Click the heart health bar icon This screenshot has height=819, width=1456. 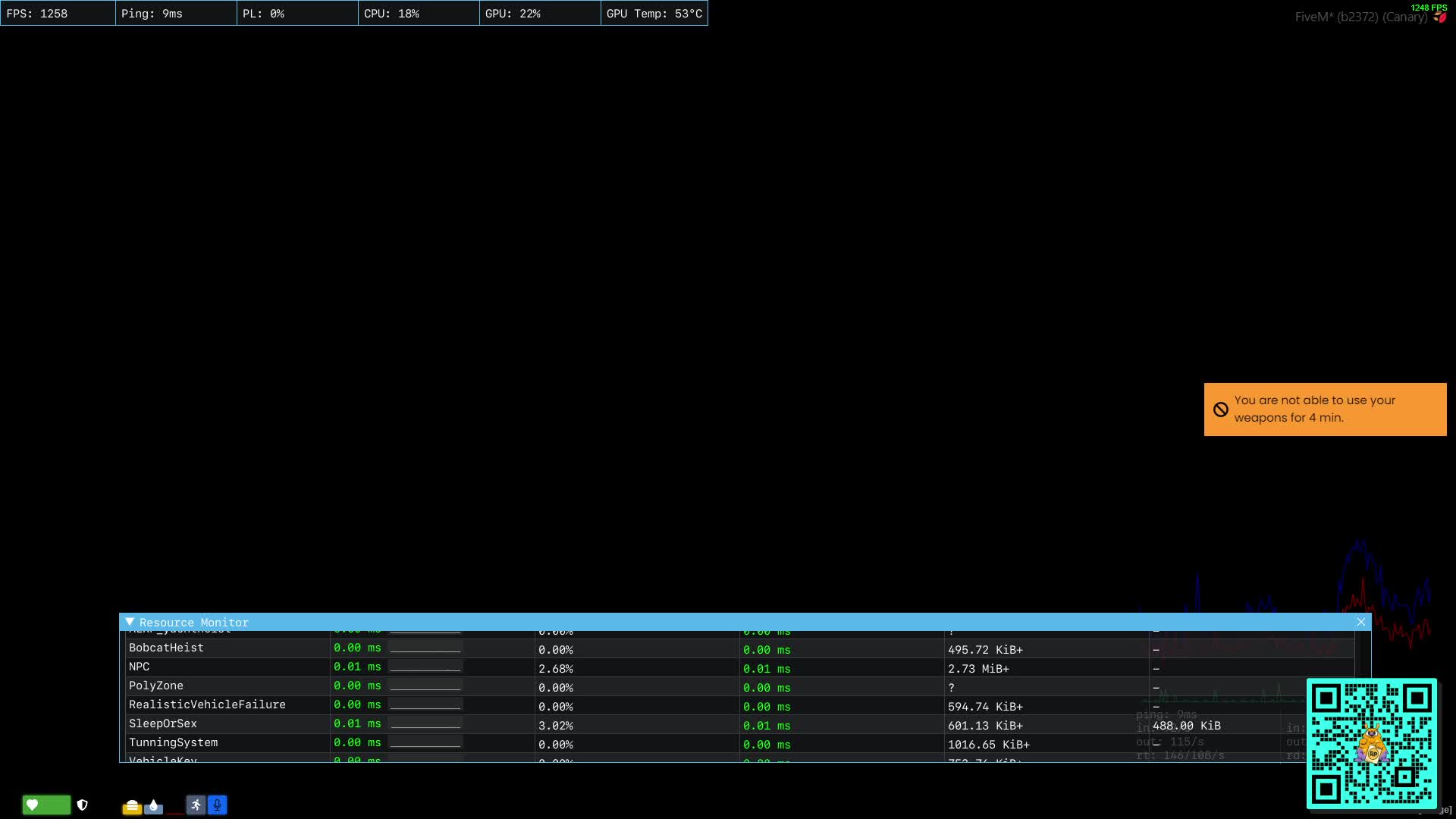tap(33, 805)
